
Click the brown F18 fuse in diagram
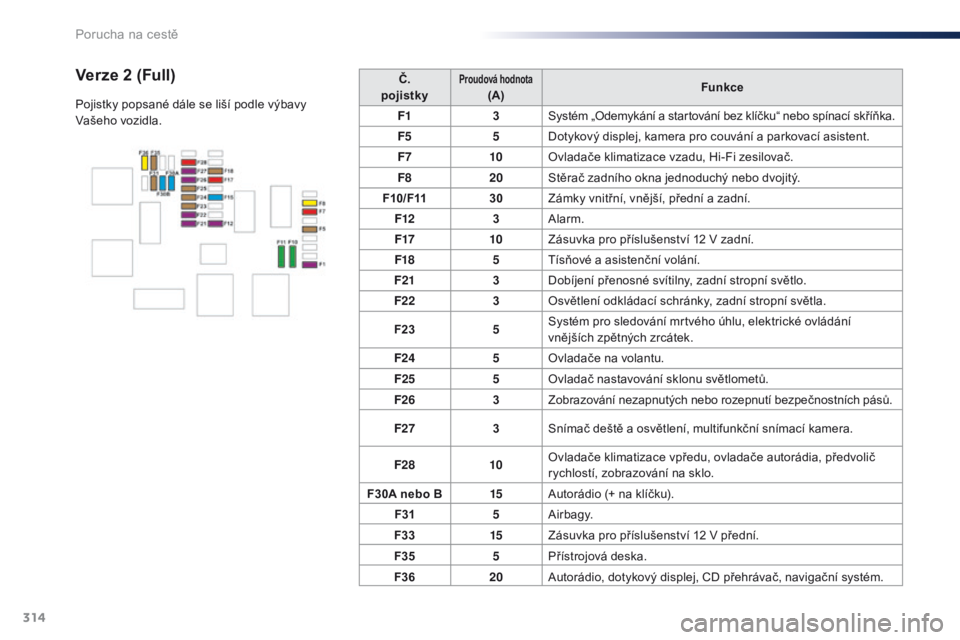point(216,171)
